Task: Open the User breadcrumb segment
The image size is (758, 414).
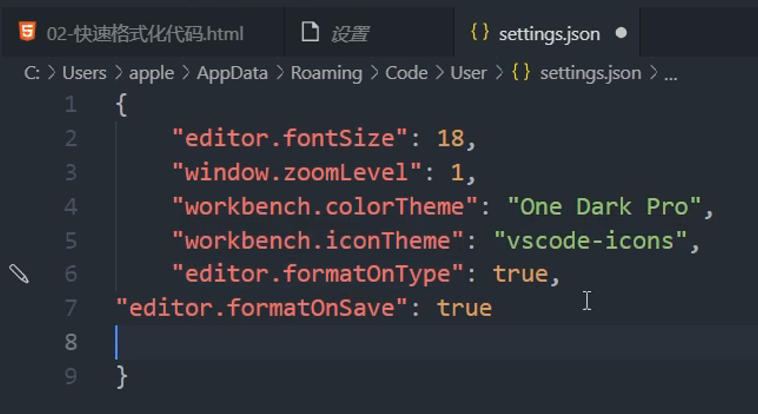Action: [468, 73]
